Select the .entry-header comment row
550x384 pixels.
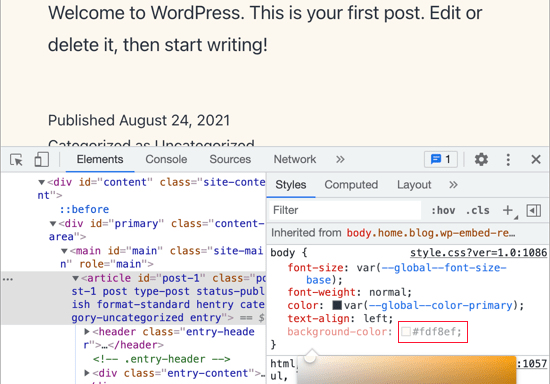[162, 359]
